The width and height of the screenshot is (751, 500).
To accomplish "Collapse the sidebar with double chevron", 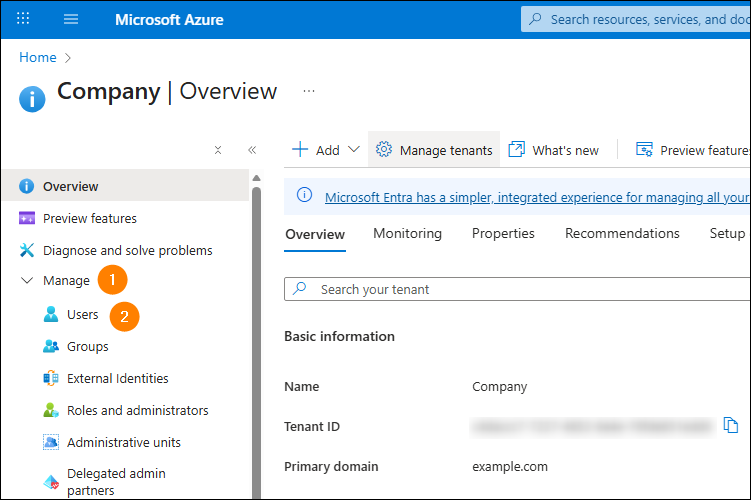I will [252, 150].
